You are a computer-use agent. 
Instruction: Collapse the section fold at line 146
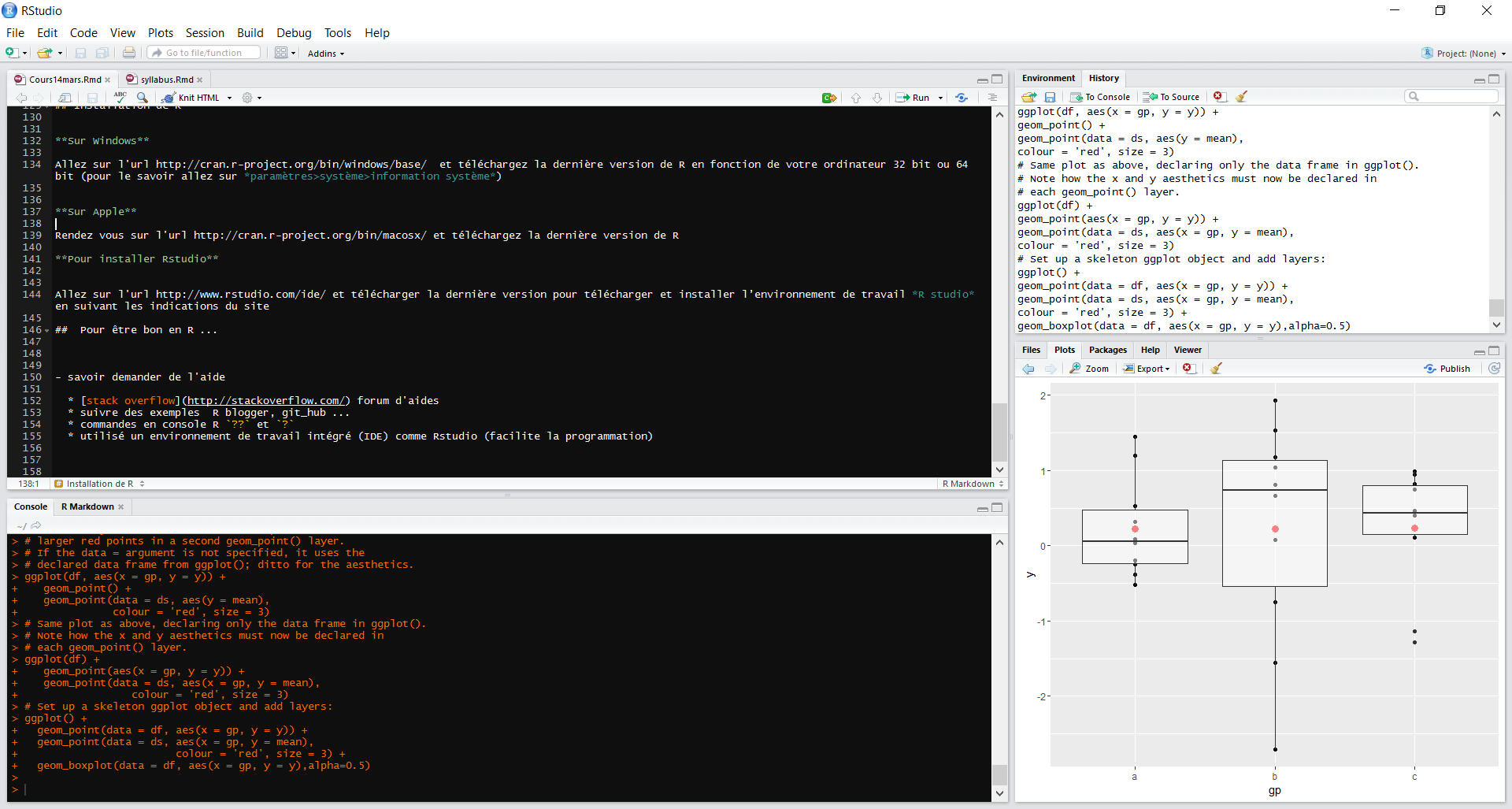47,330
